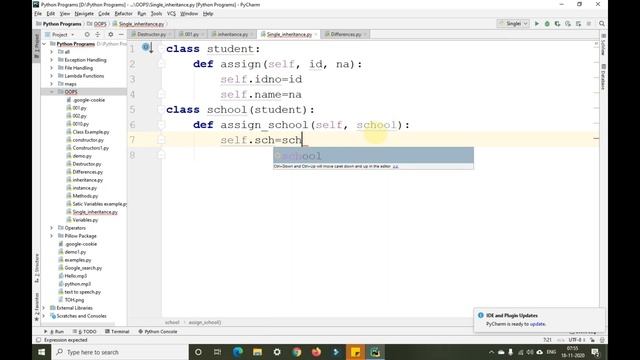Click UTF-8 encoding in status bar
Viewport: 640px width, 360px height.
click(x=576, y=340)
